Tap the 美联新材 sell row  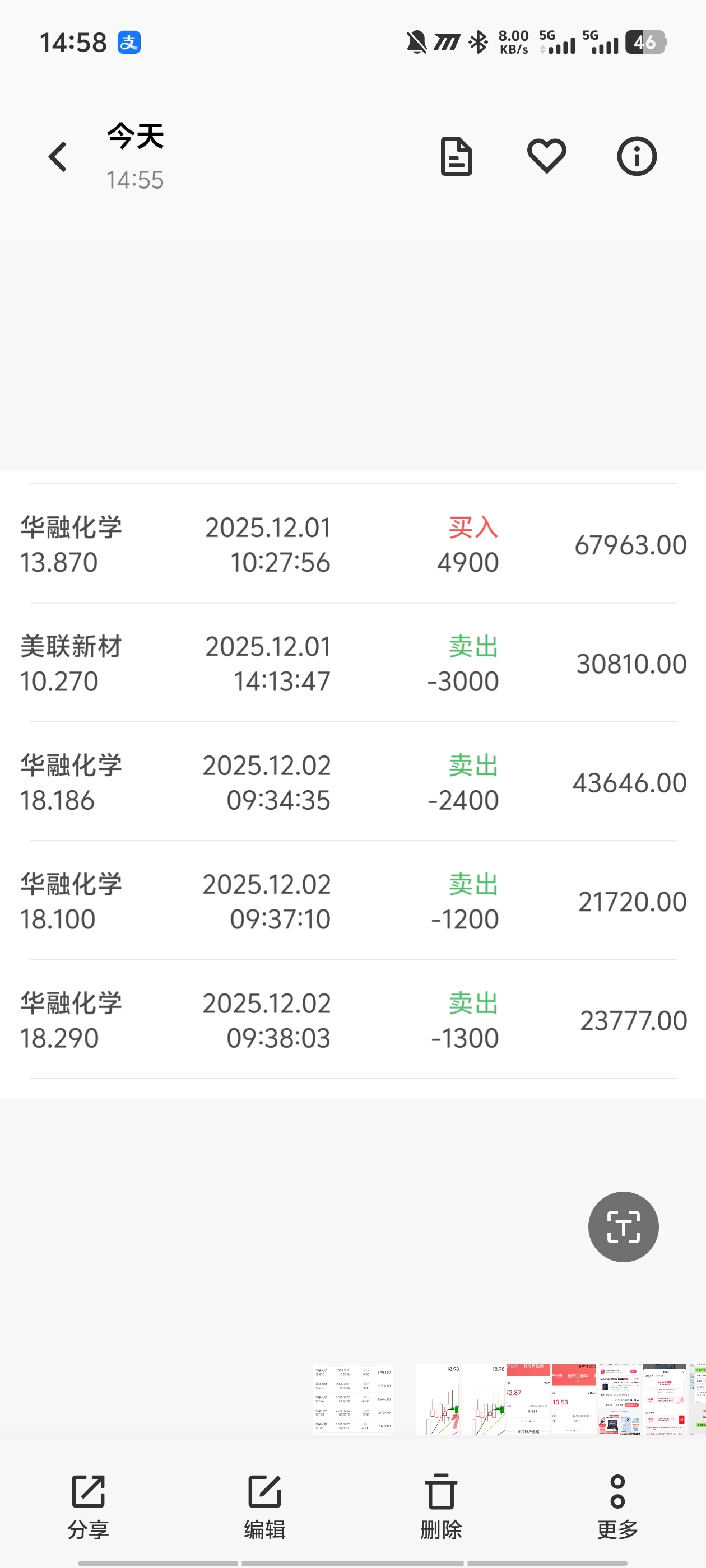point(352,663)
